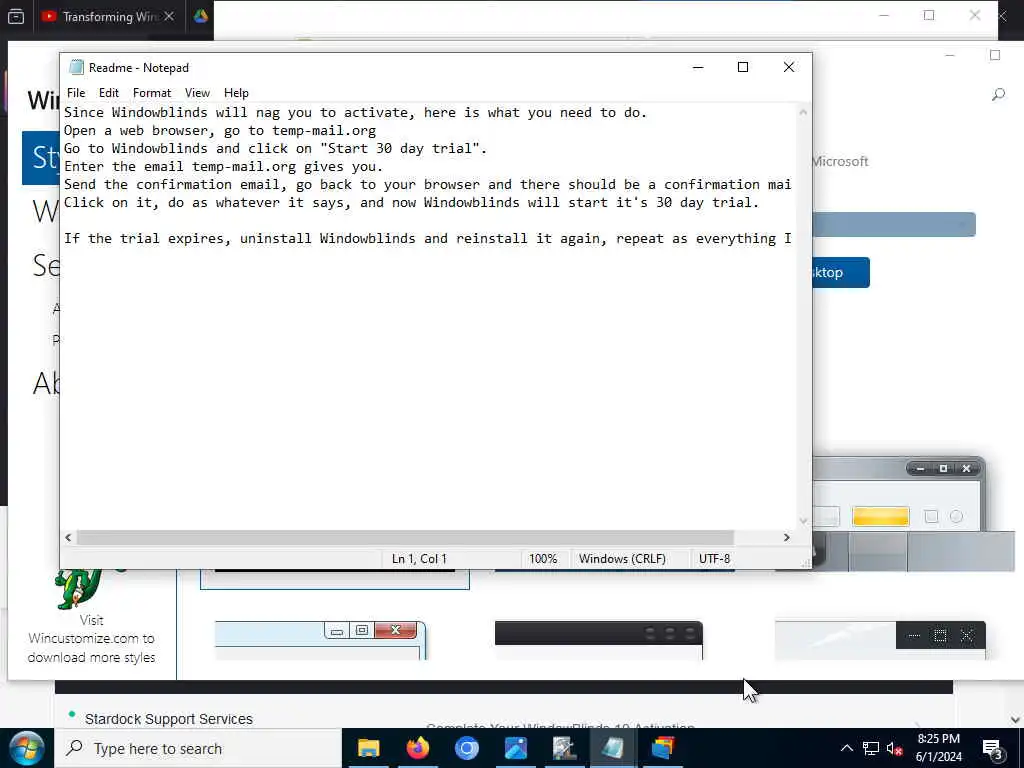Open Firefox from the taskbar
The width and height of the screenshot is (1024, 768).
(418, 748)
